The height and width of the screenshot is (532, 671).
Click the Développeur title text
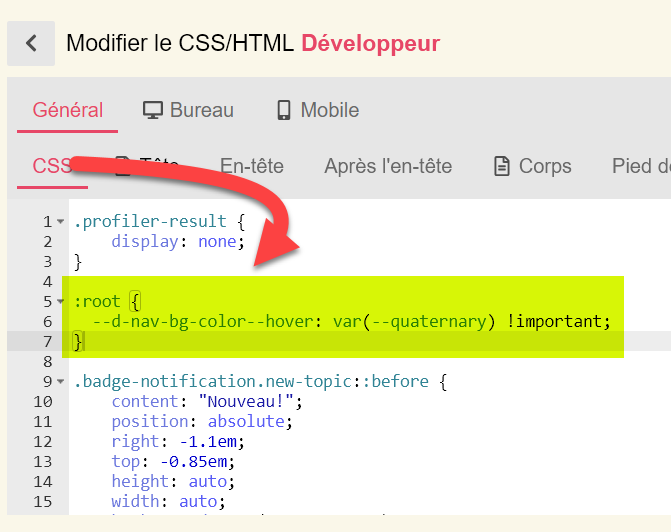371,43
